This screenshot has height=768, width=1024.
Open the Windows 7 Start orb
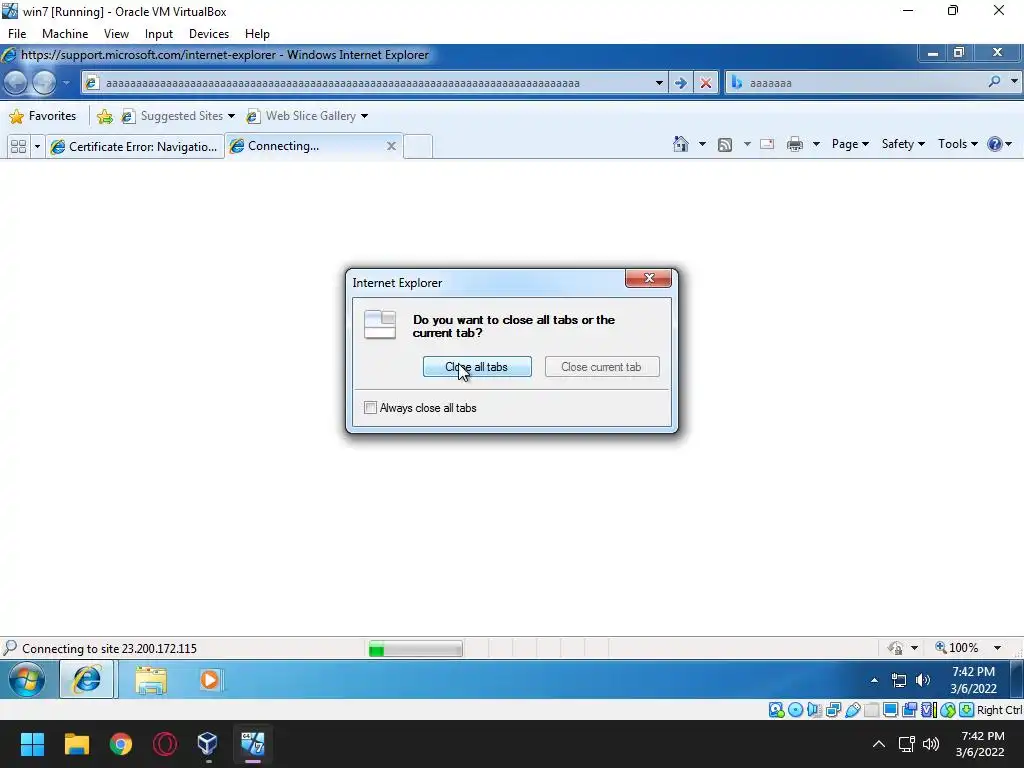point(26,679)
